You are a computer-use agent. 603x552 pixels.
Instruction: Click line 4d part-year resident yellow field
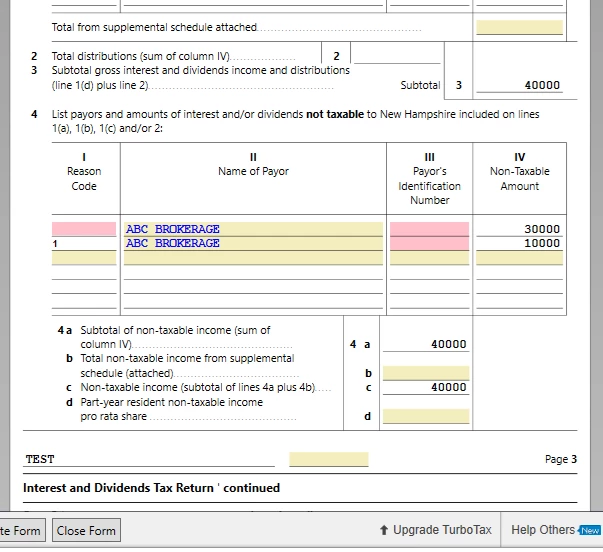[426, 416]
